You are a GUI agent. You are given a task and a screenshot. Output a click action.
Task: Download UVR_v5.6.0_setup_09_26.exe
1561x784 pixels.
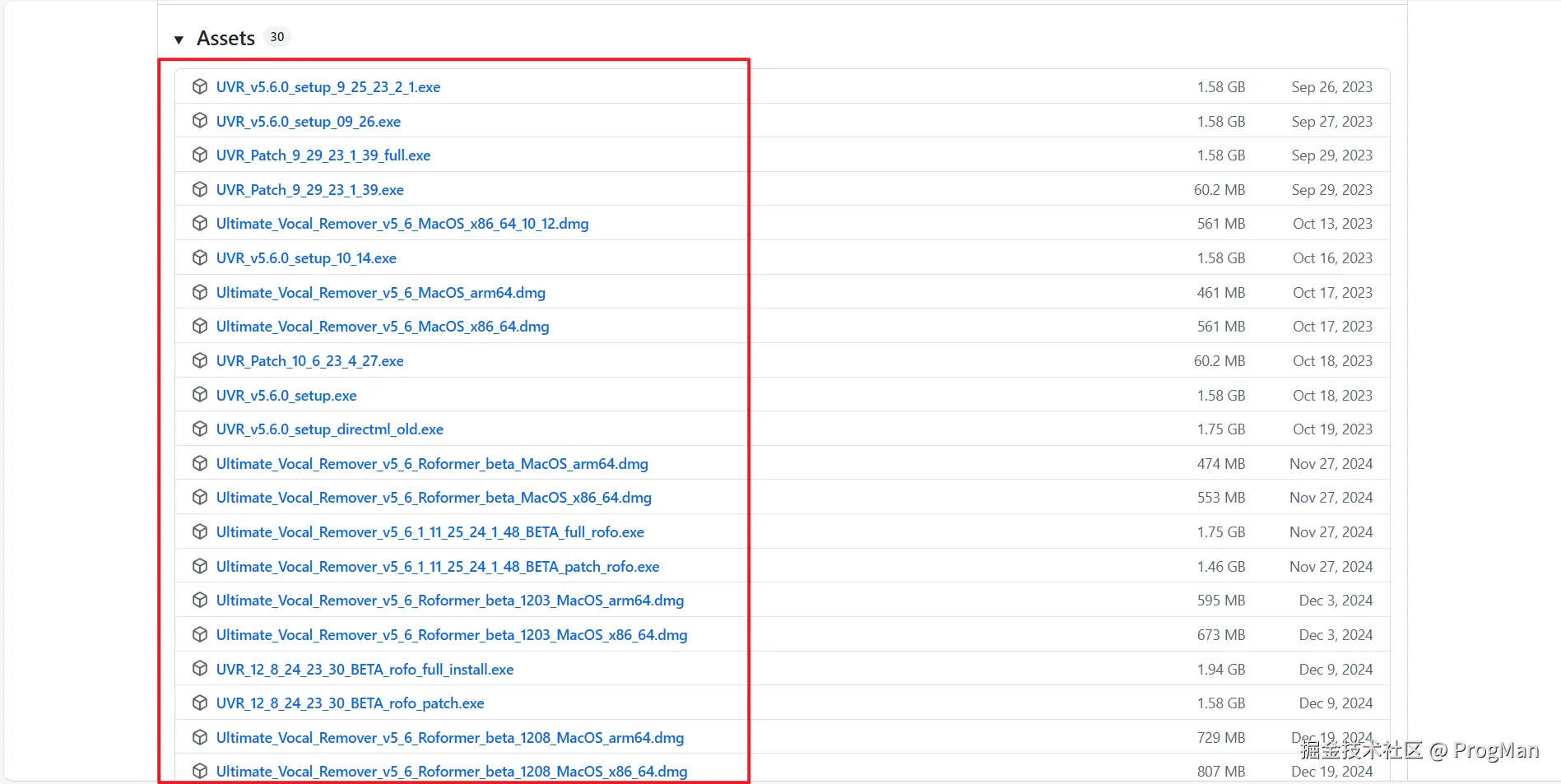pyautogui.click(x=309, y=122)
